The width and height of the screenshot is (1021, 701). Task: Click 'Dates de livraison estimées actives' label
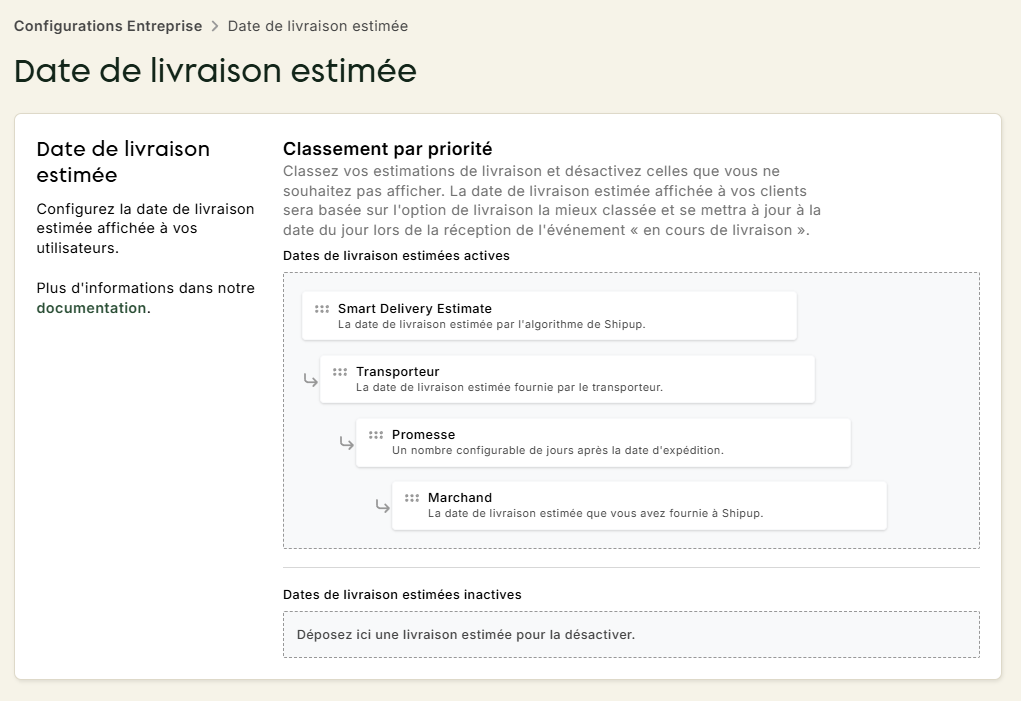pos(396,256)
